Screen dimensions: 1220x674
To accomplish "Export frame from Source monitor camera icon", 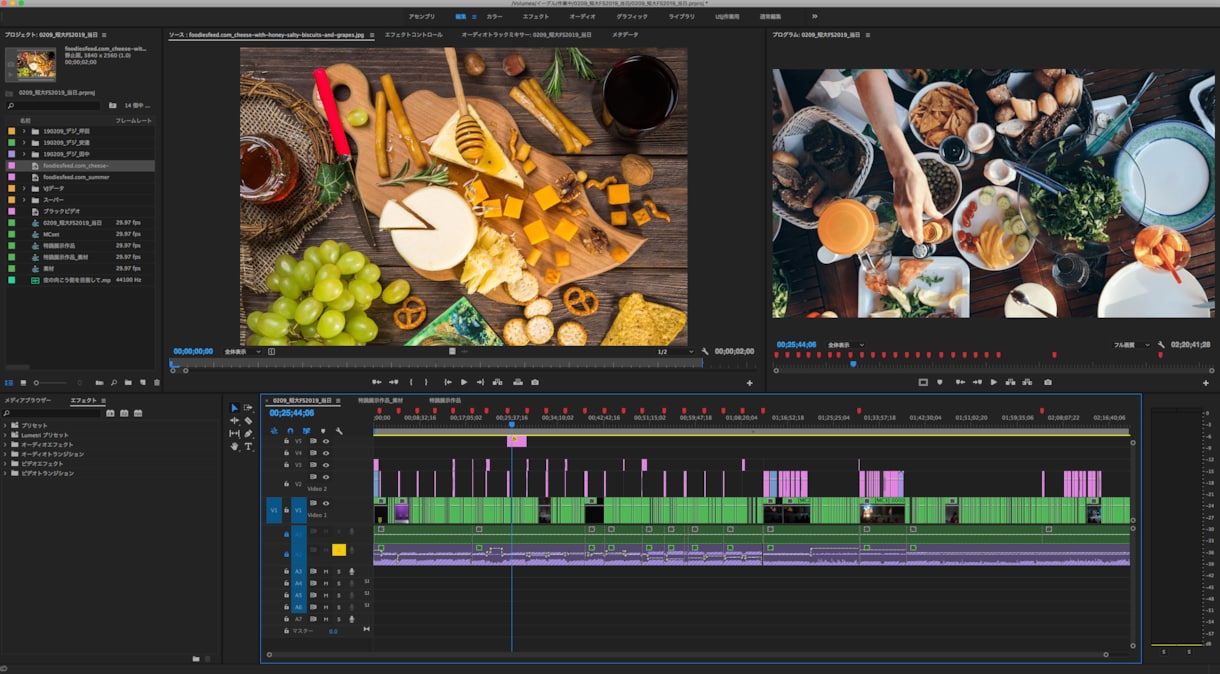I will coord(535,382).
